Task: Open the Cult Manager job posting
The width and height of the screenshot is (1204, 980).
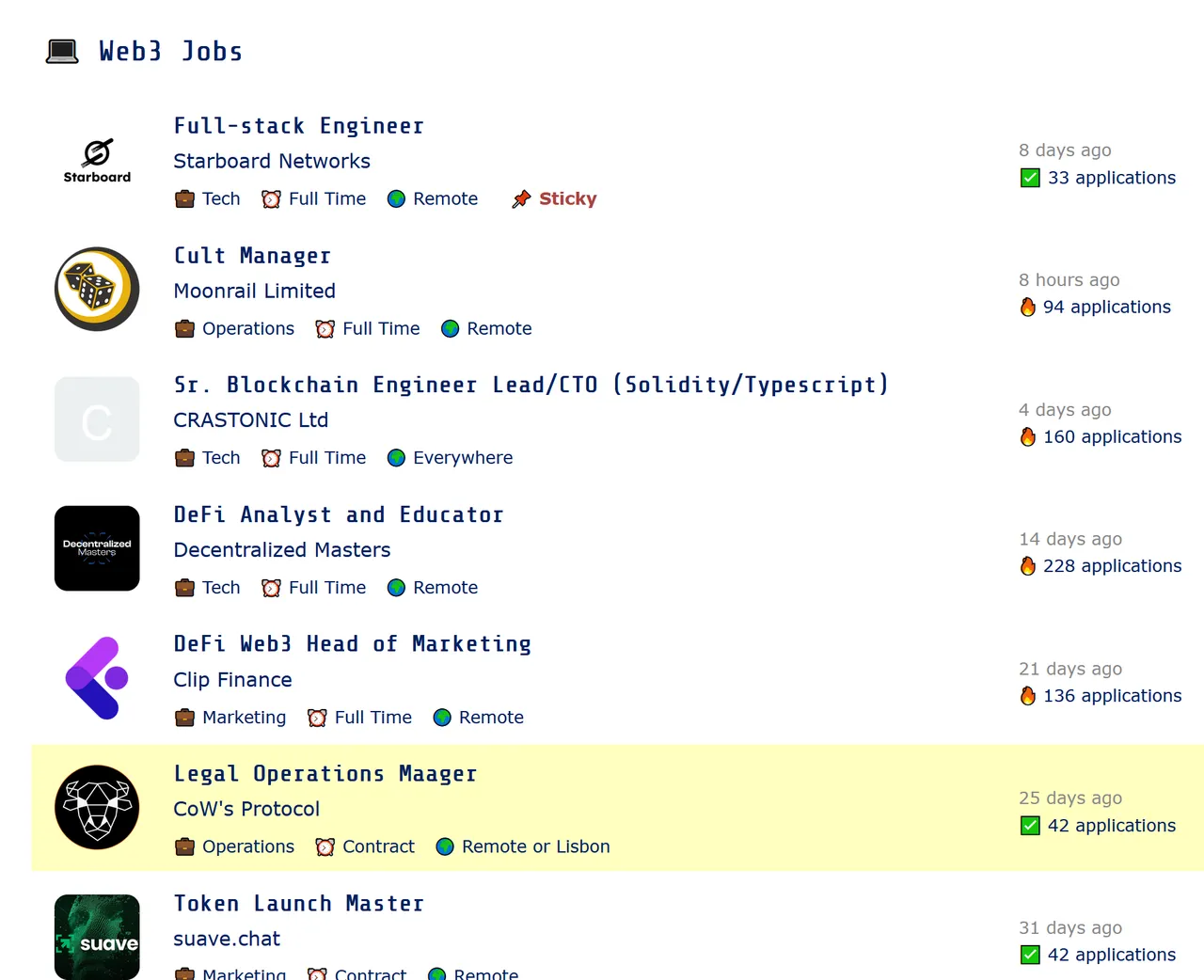Action: 252,256
